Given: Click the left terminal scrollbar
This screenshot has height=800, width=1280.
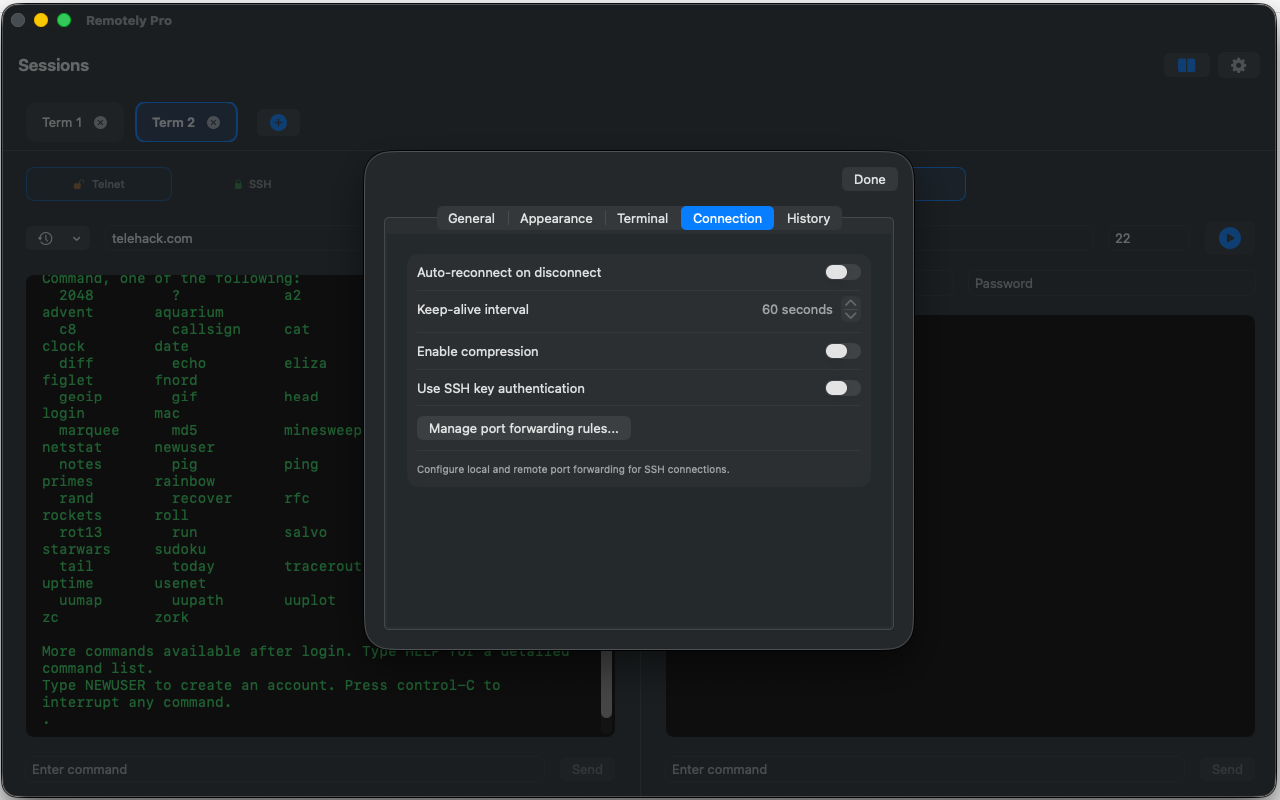Looking at the screenshot, I should (x=606, y=685).
